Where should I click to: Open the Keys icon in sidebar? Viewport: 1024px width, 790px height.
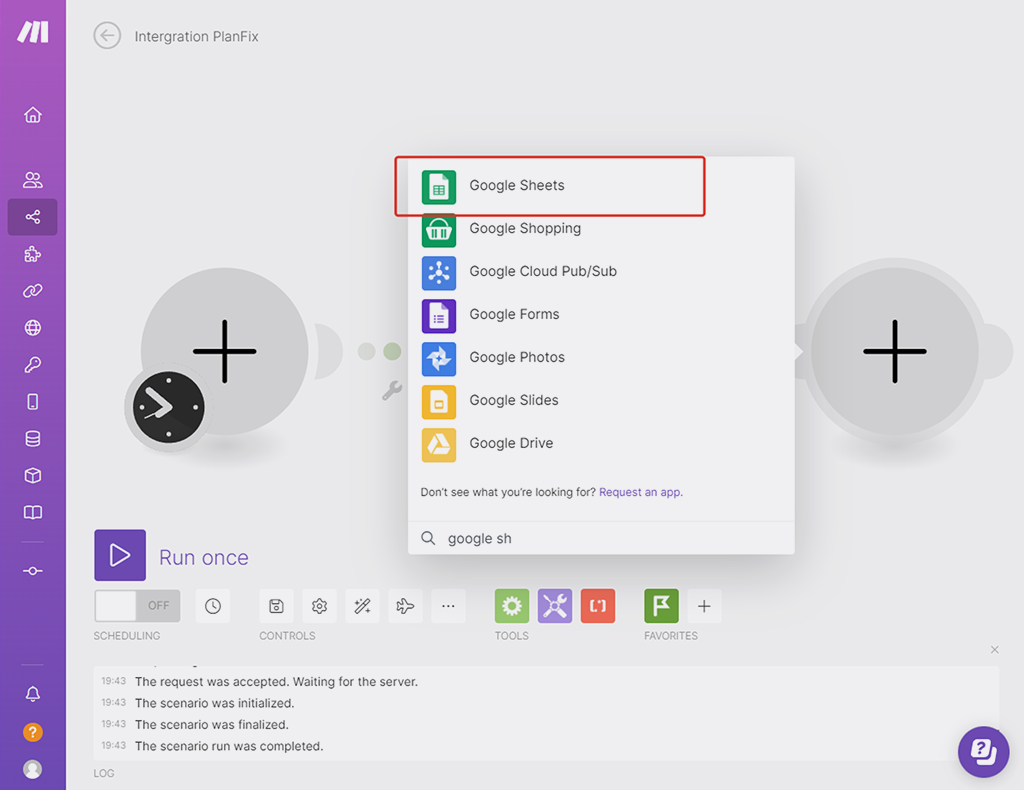pyautogui.click(x=33, y=364)
